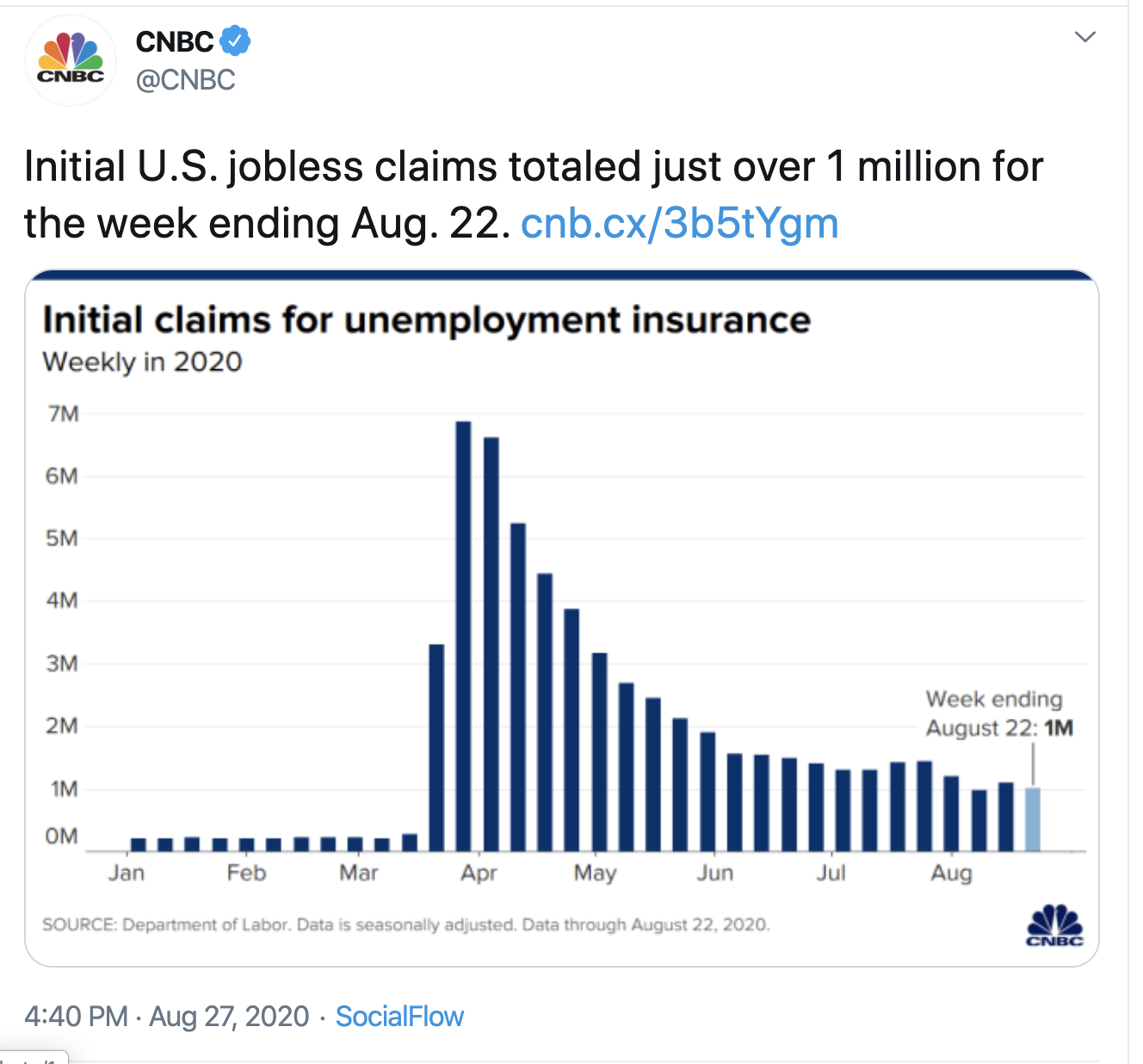Click the Aug label on the x-axis
The width and height of the screenshot is (1143, 1064).
951,873
